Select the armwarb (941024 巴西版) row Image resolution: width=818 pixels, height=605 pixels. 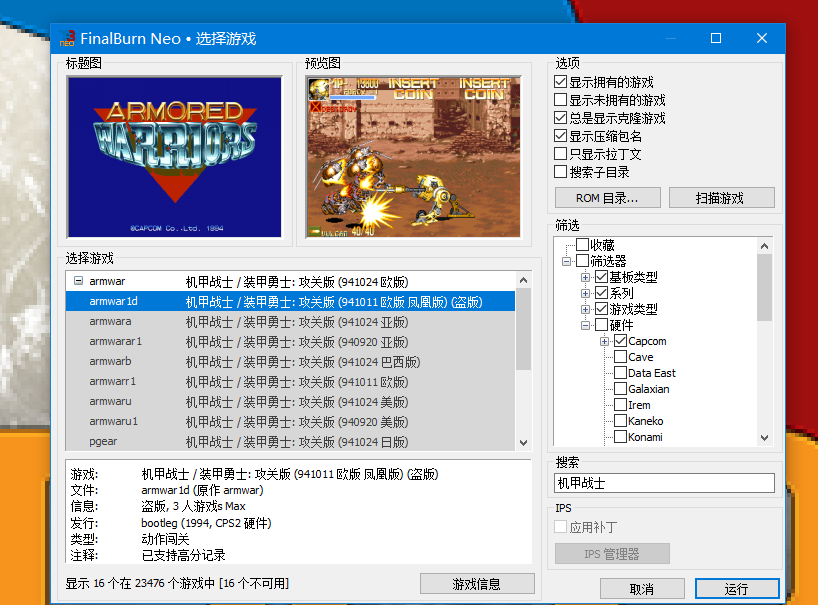tap(290, 361)
